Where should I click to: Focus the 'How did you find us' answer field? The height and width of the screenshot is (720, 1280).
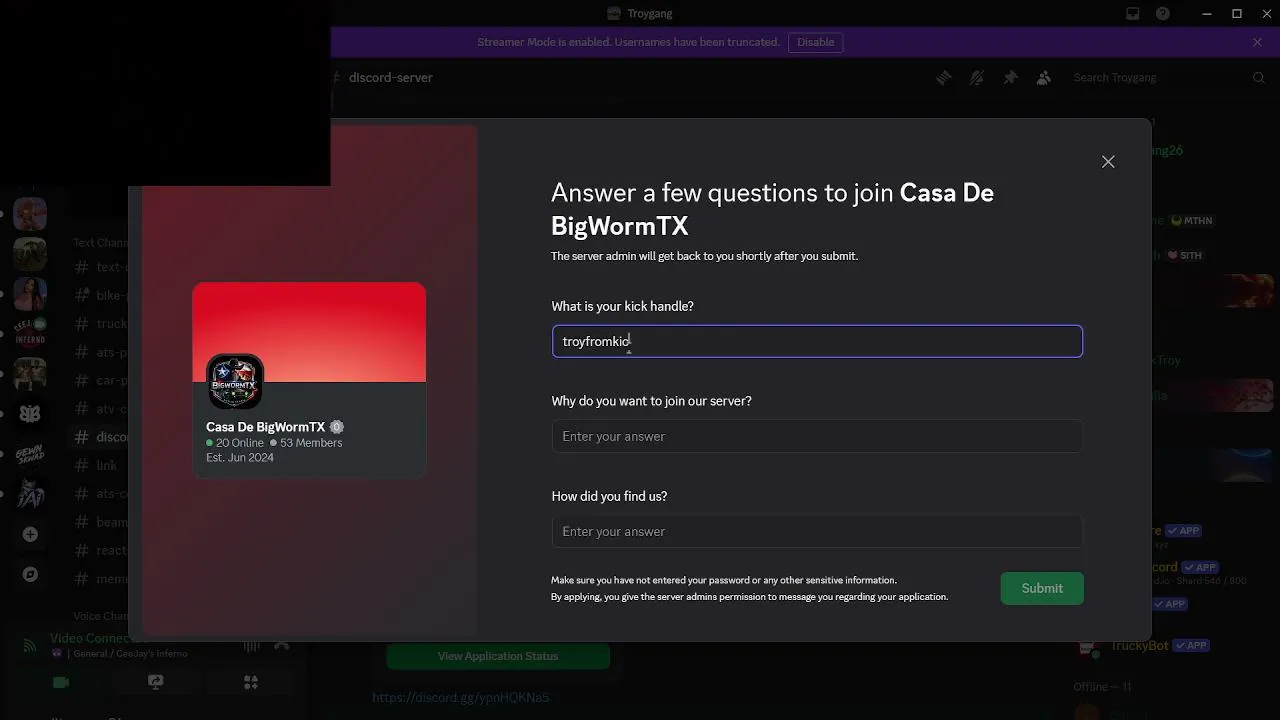tap(817, 531)
